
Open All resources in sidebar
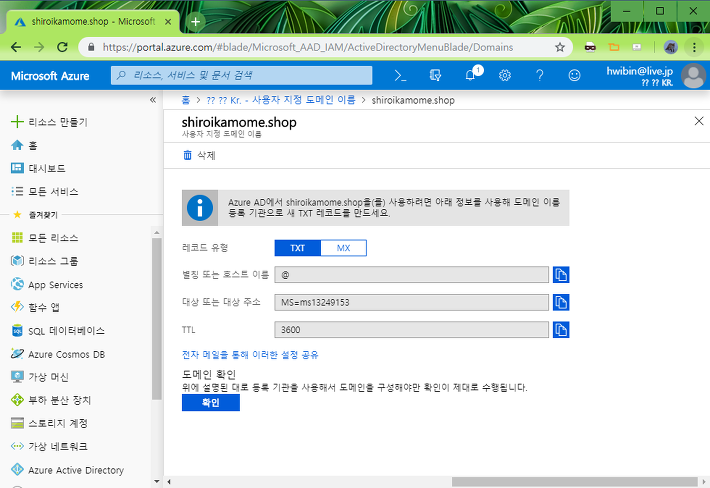[x=44, y=238]
